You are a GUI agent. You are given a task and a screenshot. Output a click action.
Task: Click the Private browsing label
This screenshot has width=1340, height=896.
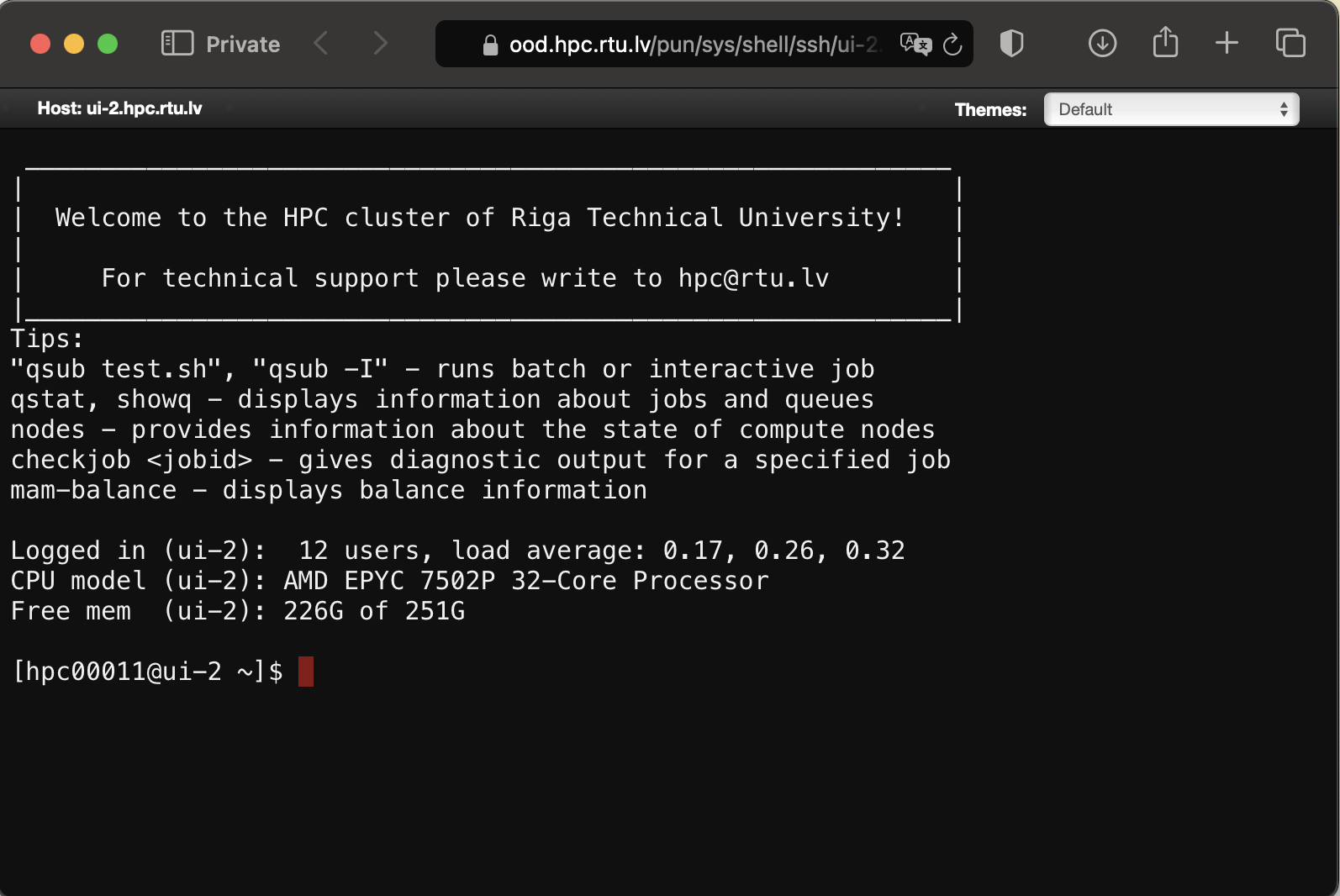[x=243, y=45]
